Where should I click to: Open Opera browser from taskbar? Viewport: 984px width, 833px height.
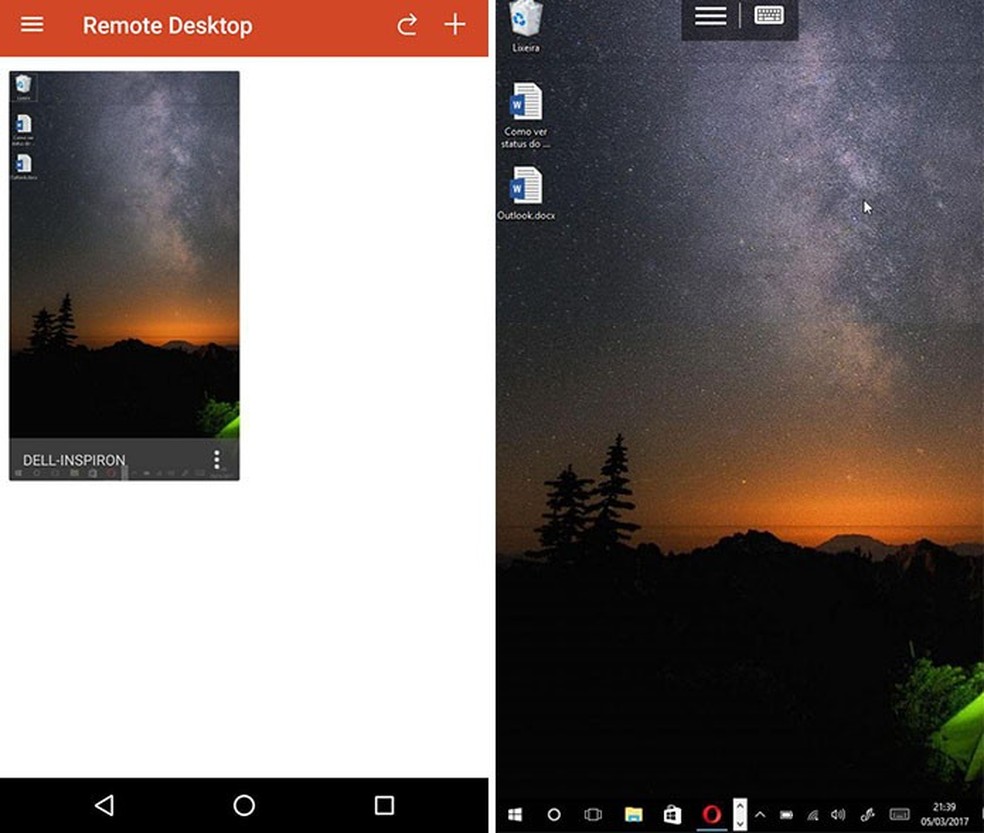[x=712, y=815]
